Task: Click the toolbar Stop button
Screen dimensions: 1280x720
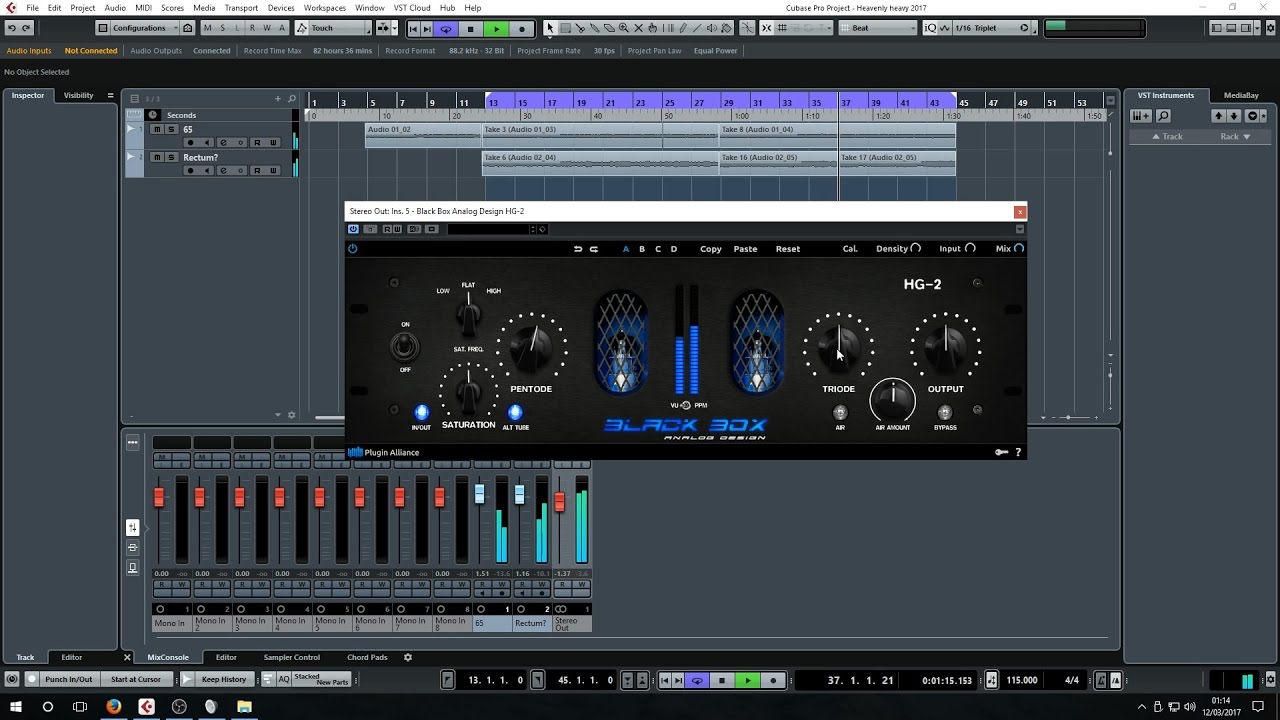Action: 470,29
